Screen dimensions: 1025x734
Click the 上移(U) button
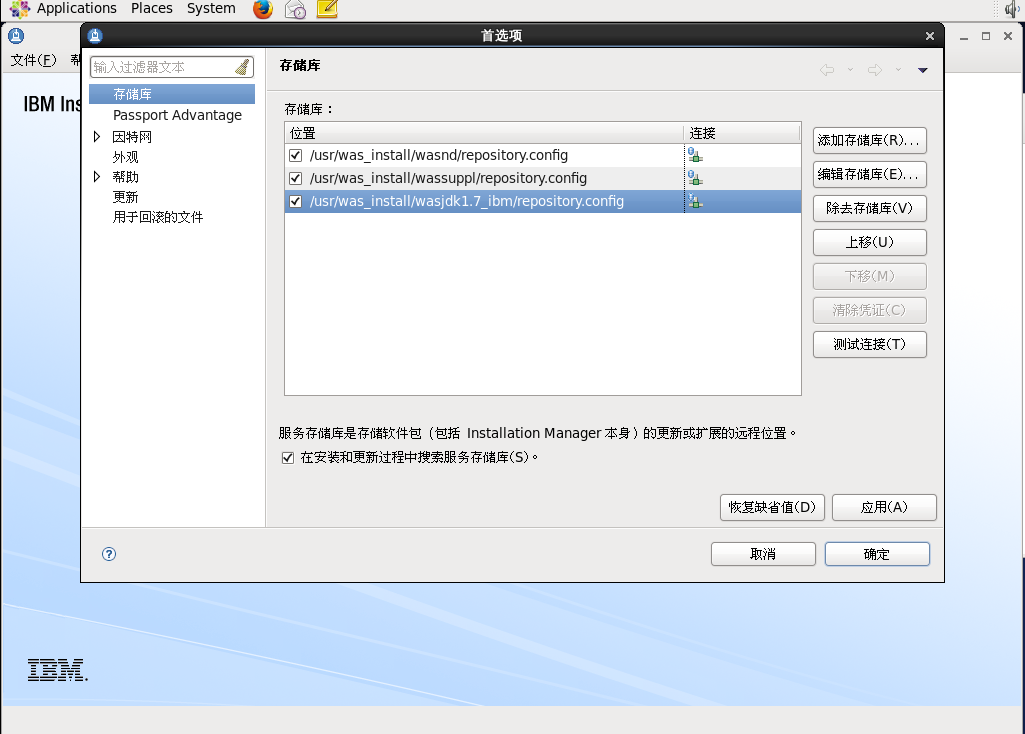pyautogui.click(x=869, y=242)
